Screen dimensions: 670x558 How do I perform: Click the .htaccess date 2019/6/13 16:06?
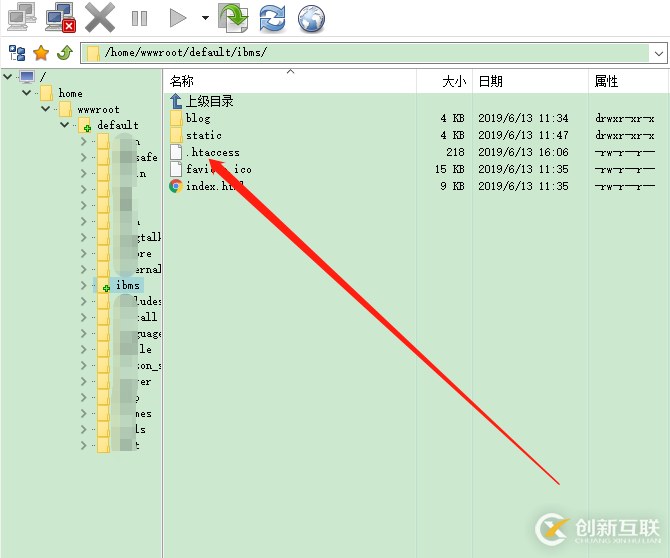[523, 153]
